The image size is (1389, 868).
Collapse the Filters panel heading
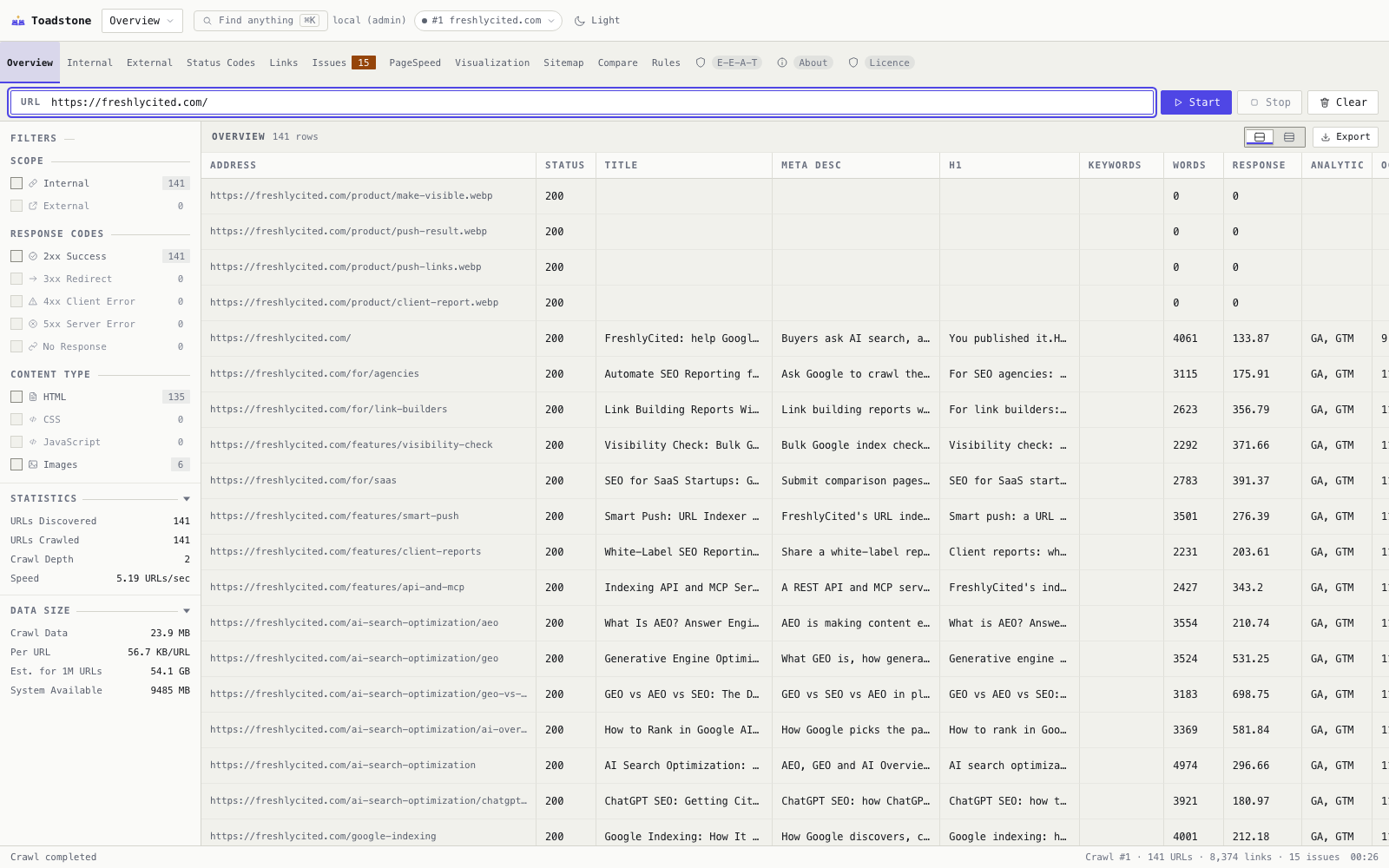point(42,138)
